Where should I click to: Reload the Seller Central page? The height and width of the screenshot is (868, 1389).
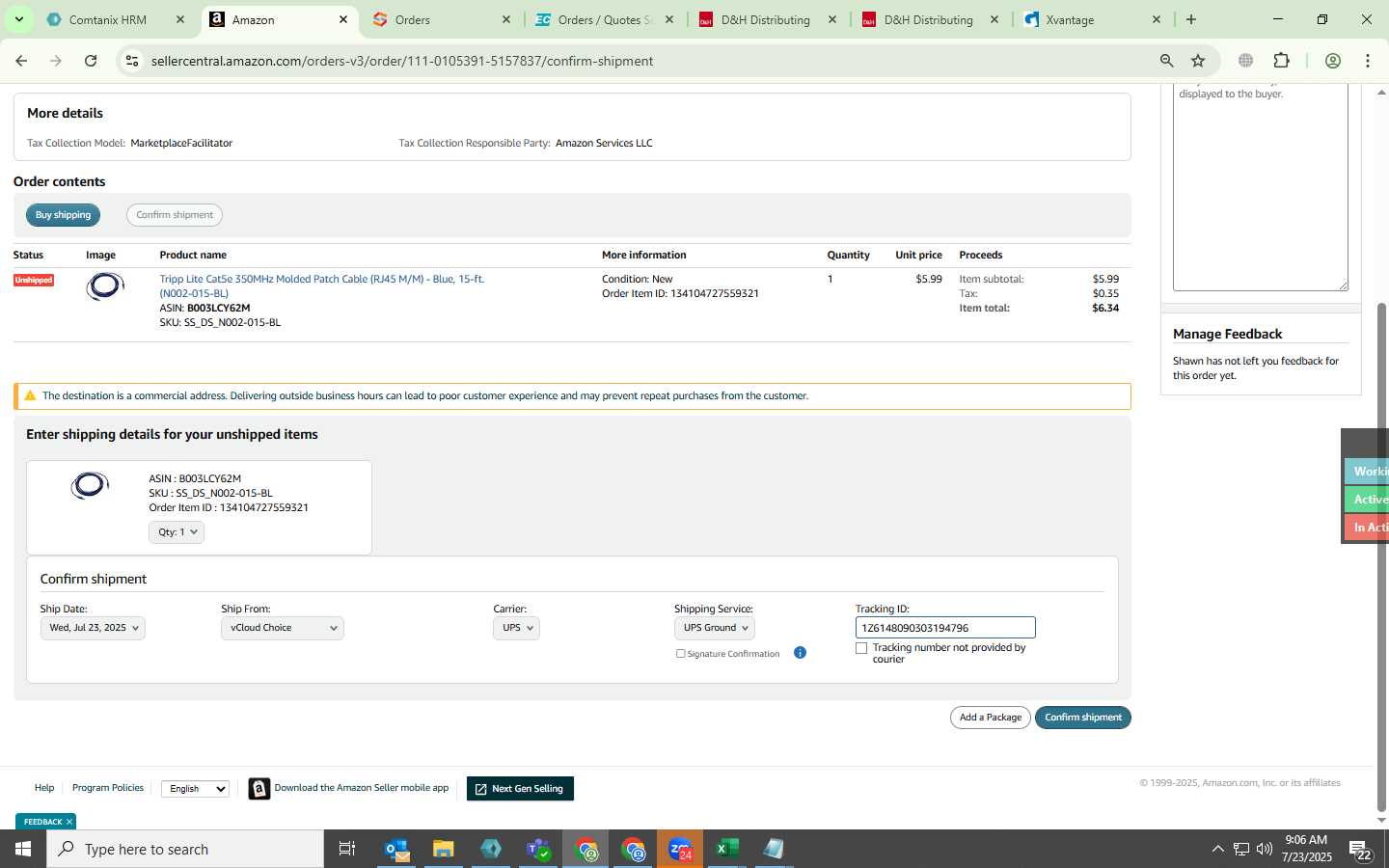91,61
